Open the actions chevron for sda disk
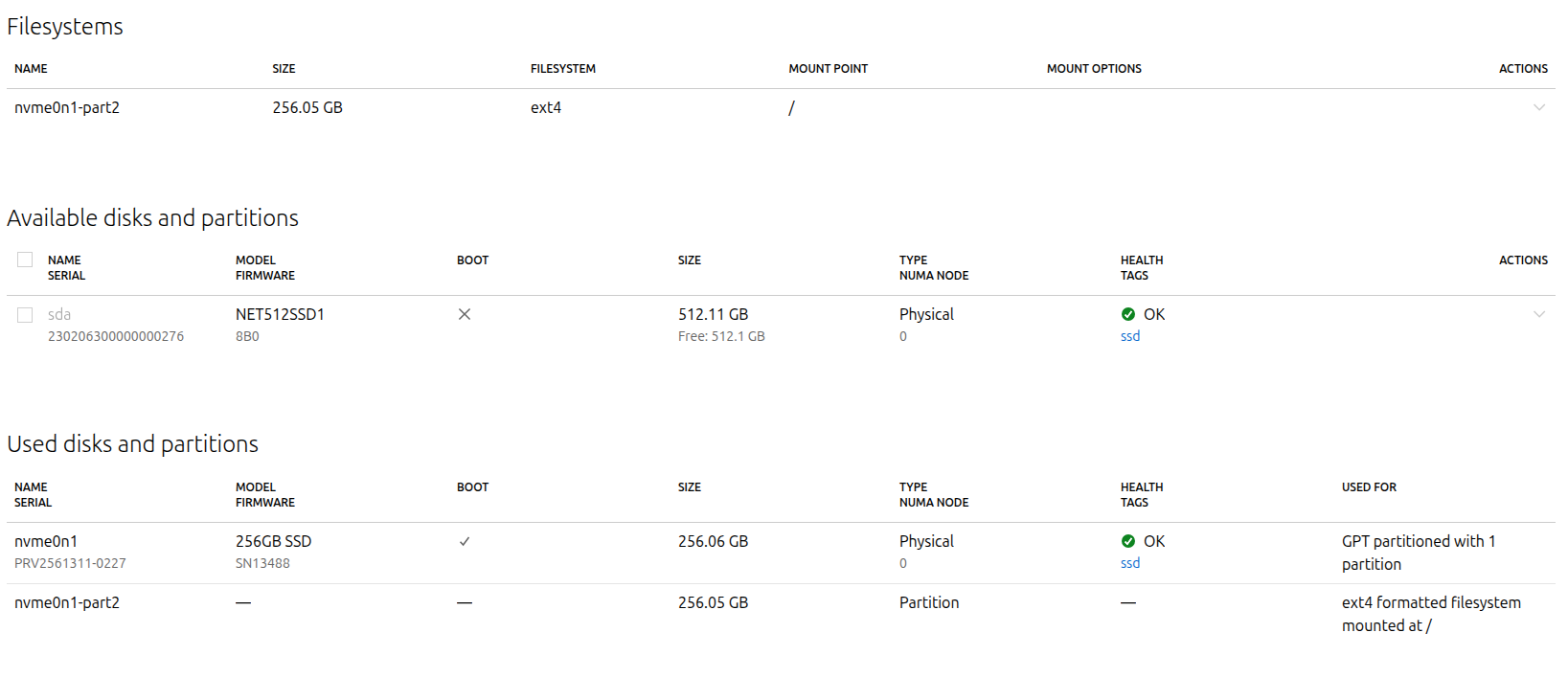 [x=1539, y=314]
